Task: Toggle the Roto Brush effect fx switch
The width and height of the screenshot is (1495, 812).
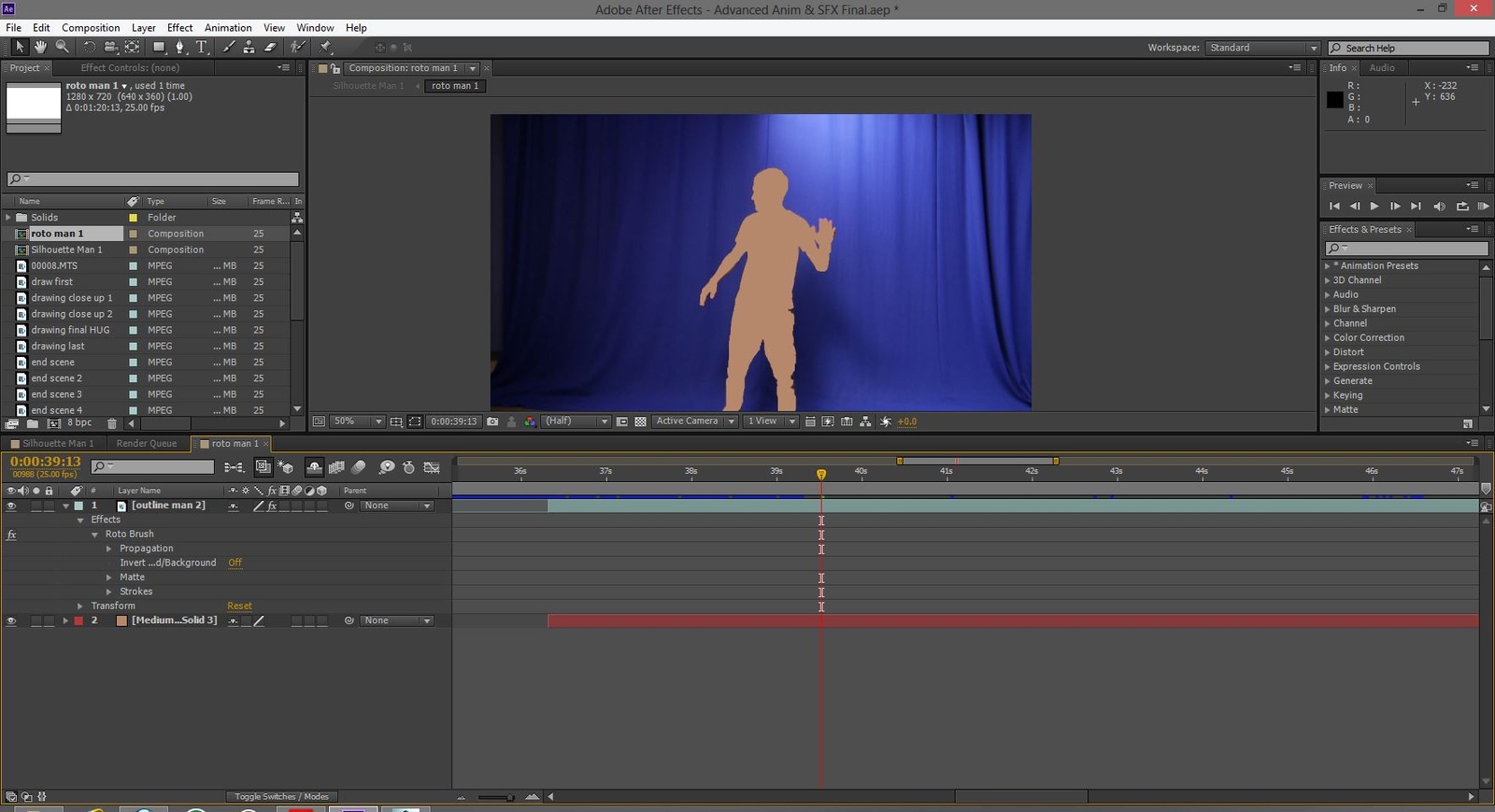Action: [x=11, y=534]
